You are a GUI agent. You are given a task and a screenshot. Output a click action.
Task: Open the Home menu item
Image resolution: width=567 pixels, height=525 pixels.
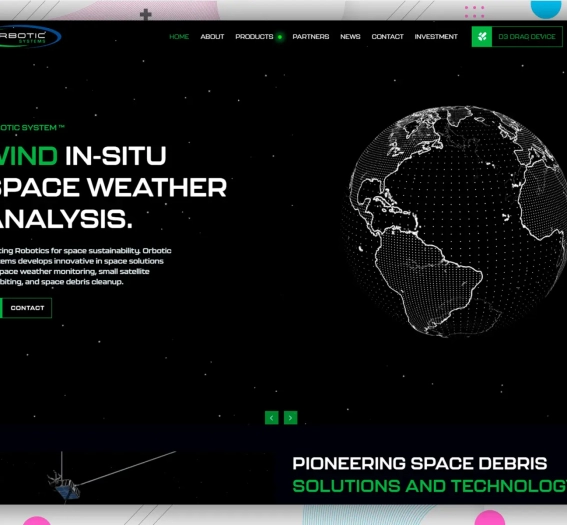click(x=179, y=37)
